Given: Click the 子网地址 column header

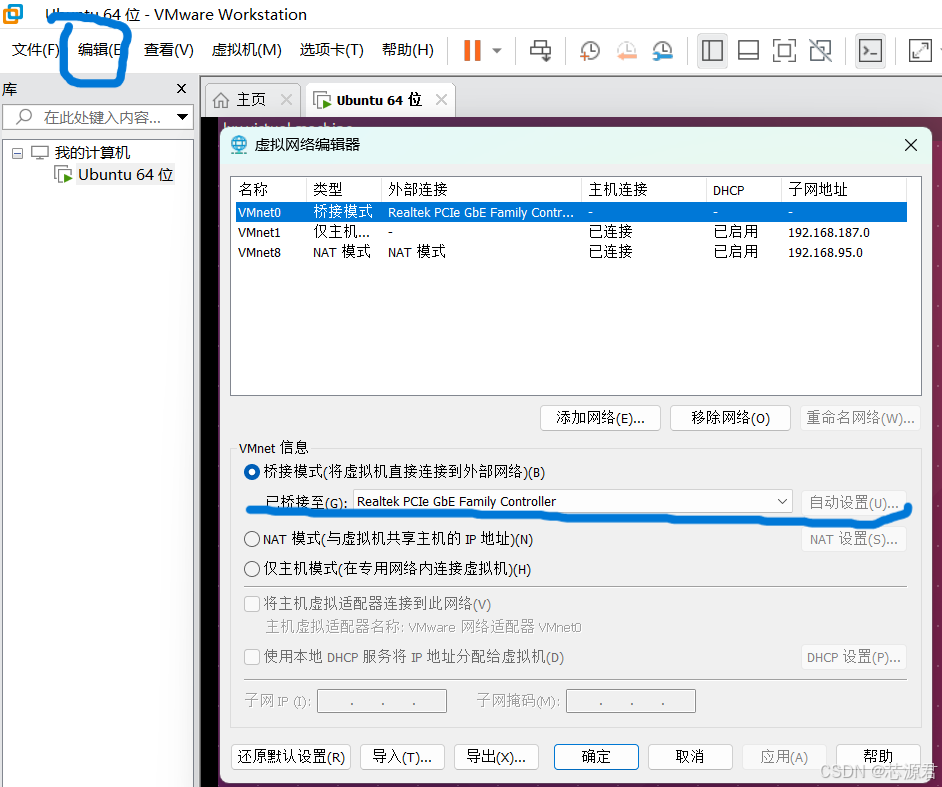Looking at the screenshot, I should coord(844,190).
